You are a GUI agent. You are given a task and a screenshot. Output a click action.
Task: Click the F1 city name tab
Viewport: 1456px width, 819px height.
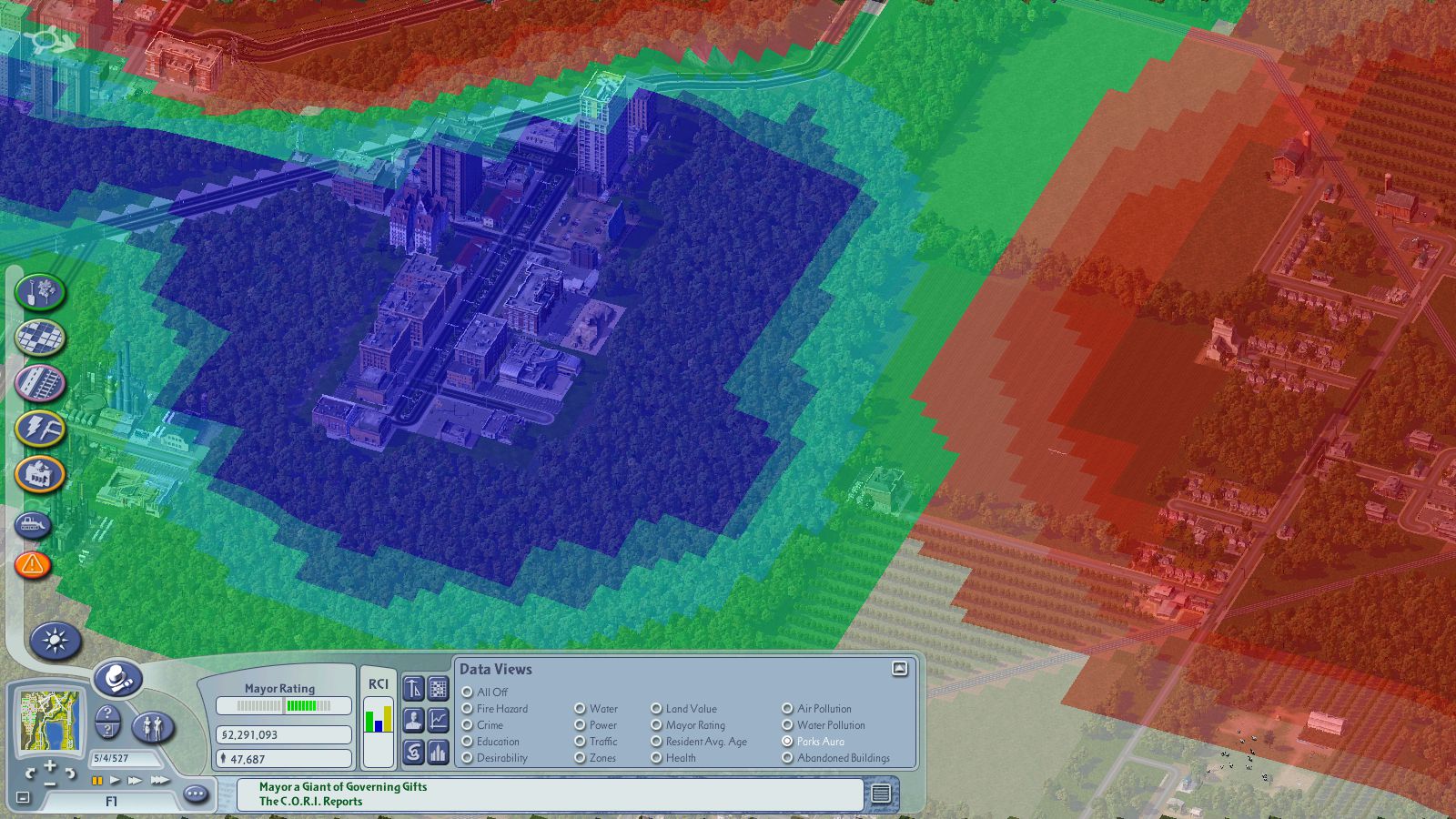pos(111,802)
